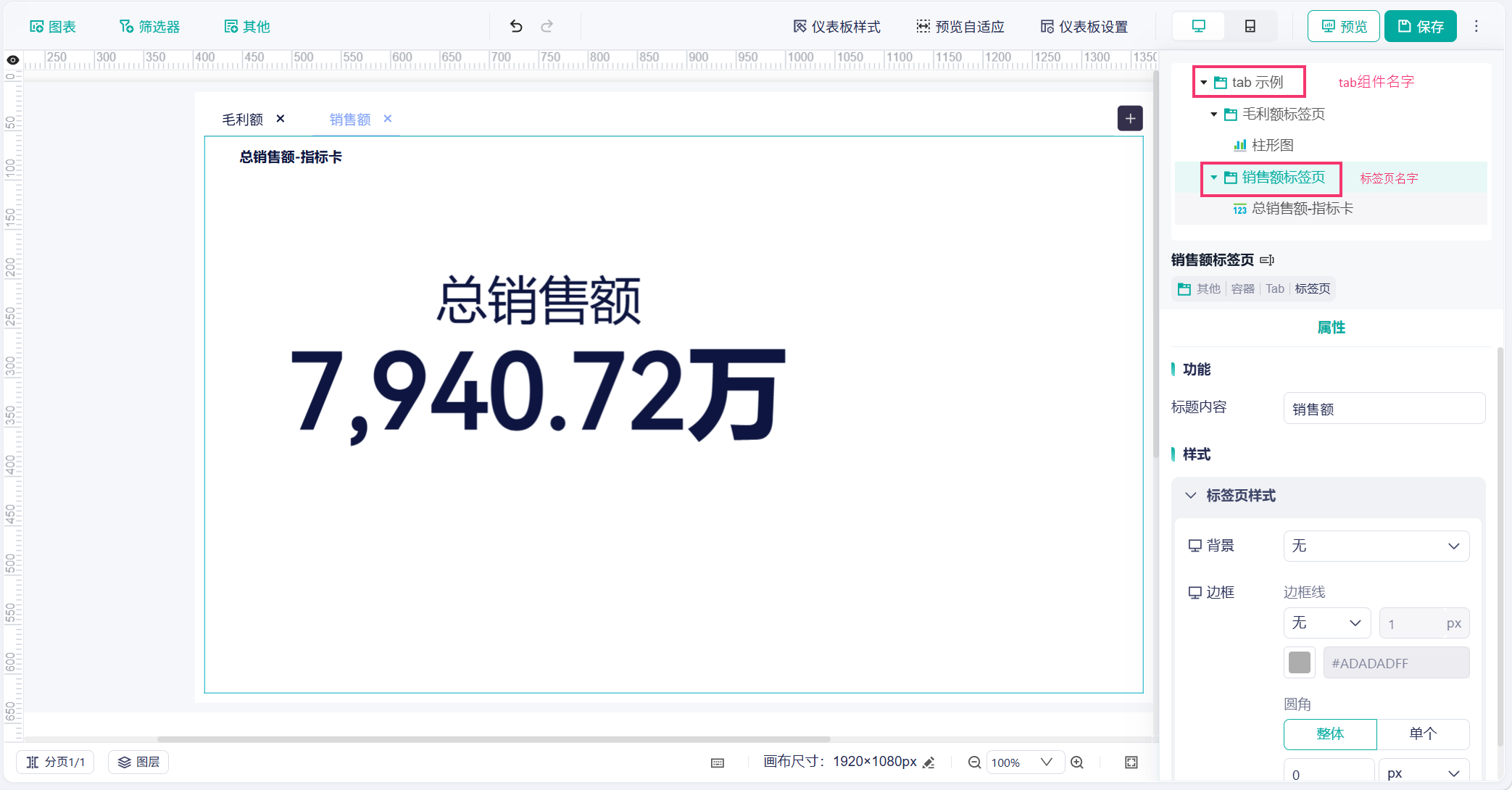Open the 背景 dropdown set to 无

pos(1376,546)
